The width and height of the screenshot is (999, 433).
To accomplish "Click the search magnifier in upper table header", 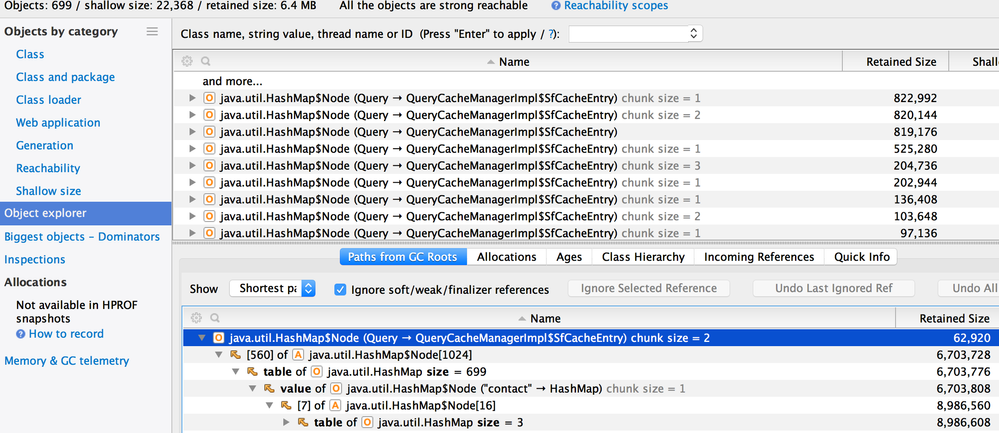I will (x=206, y=62).
